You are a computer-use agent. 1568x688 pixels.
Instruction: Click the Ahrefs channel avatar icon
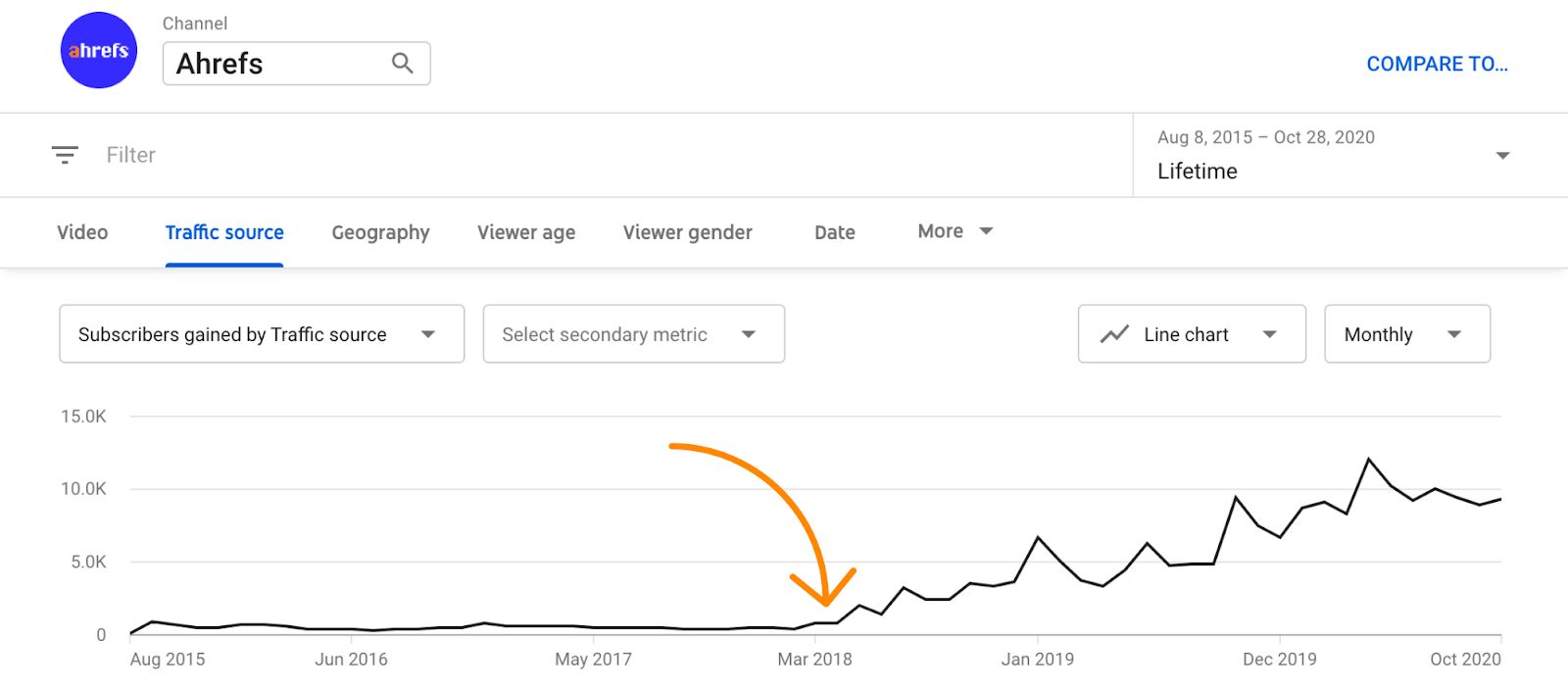click(98, 50)
